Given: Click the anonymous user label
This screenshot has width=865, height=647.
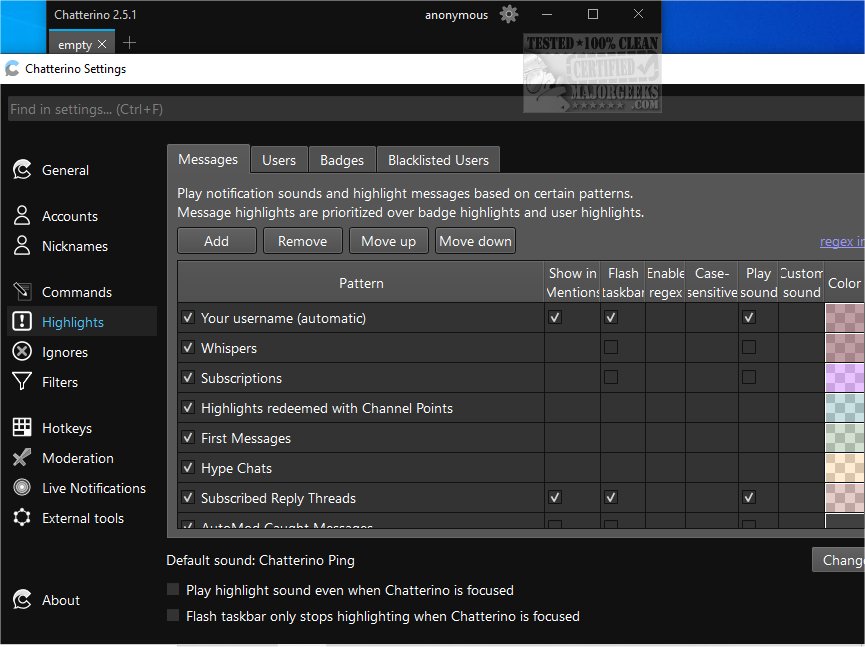Looking at the screenshot, I should pos(456,15).
